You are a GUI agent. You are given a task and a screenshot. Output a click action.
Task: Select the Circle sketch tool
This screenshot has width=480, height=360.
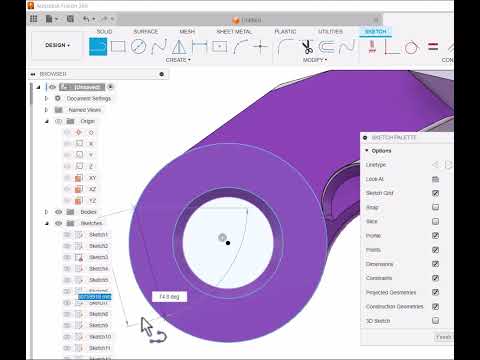138,47
